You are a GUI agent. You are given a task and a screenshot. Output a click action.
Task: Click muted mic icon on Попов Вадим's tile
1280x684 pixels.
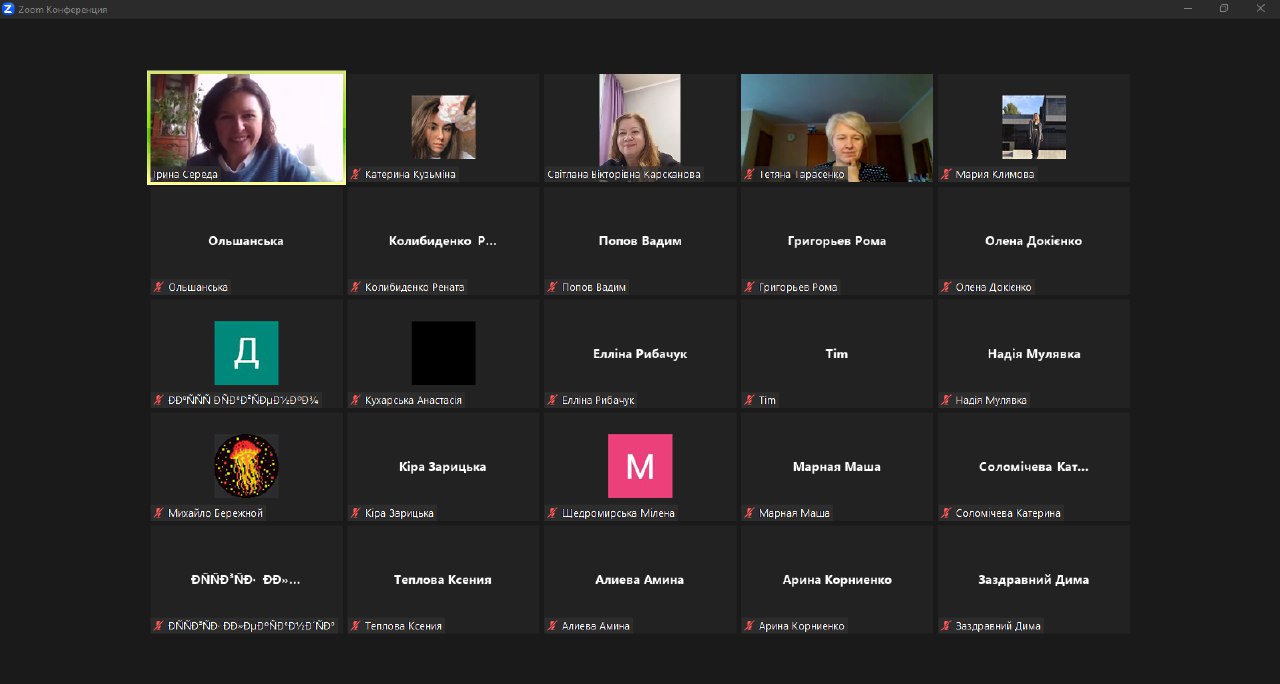pos(552,287)
